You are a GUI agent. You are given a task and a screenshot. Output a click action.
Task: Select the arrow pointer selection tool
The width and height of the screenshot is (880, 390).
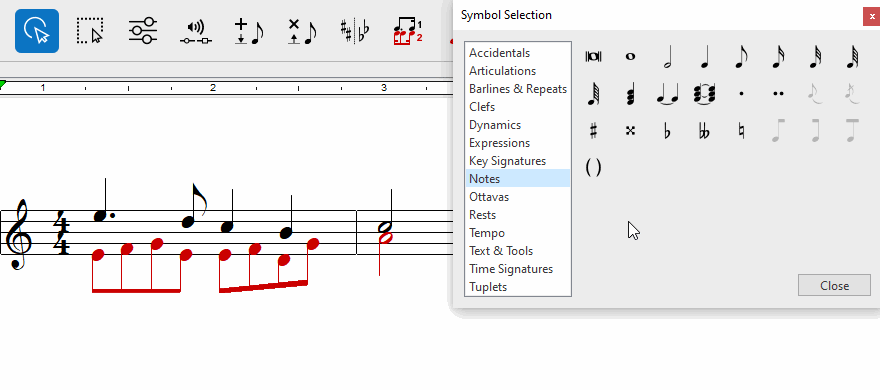[37, 31]
